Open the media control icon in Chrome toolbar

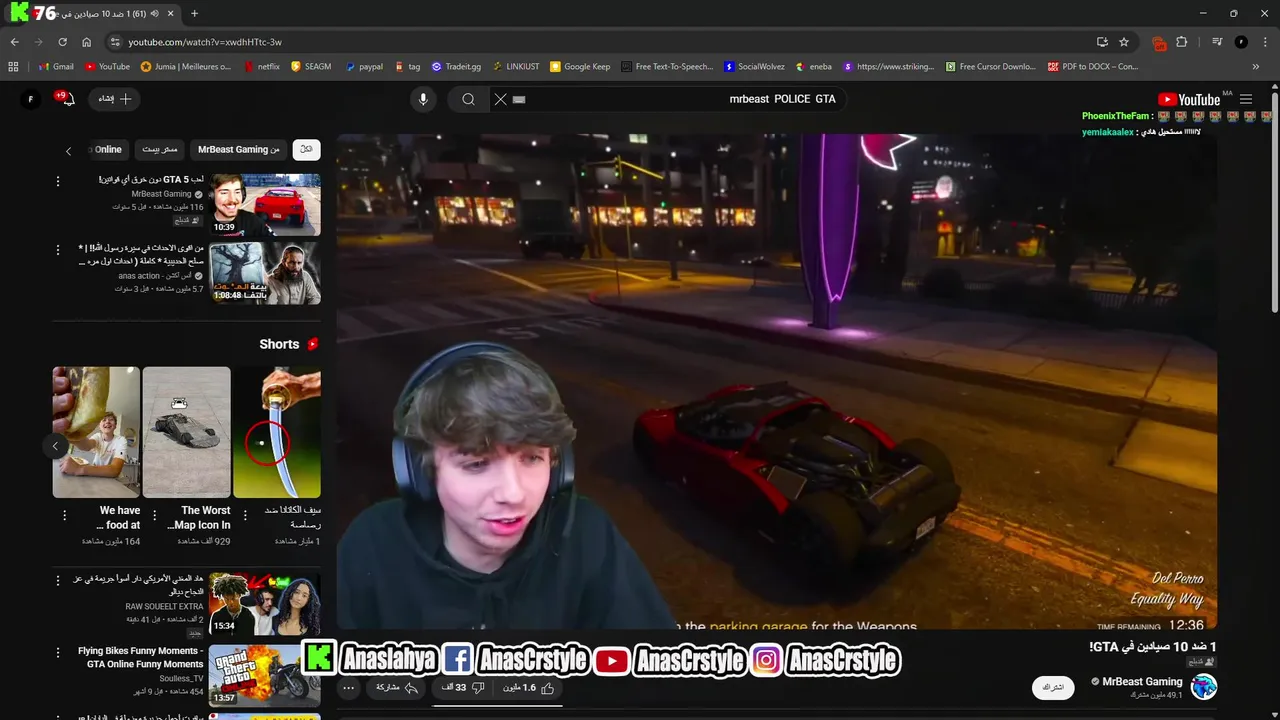click(1217, 42)
